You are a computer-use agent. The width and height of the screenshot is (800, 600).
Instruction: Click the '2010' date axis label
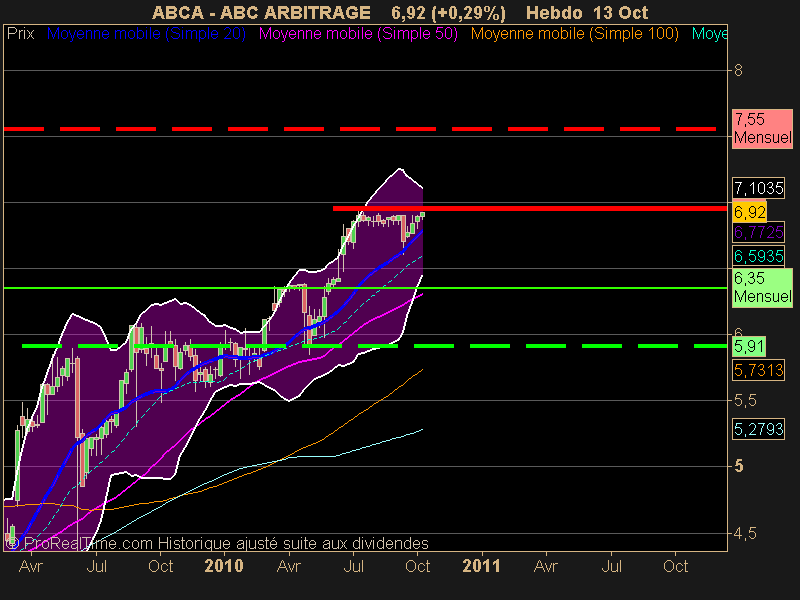[223, 566]
